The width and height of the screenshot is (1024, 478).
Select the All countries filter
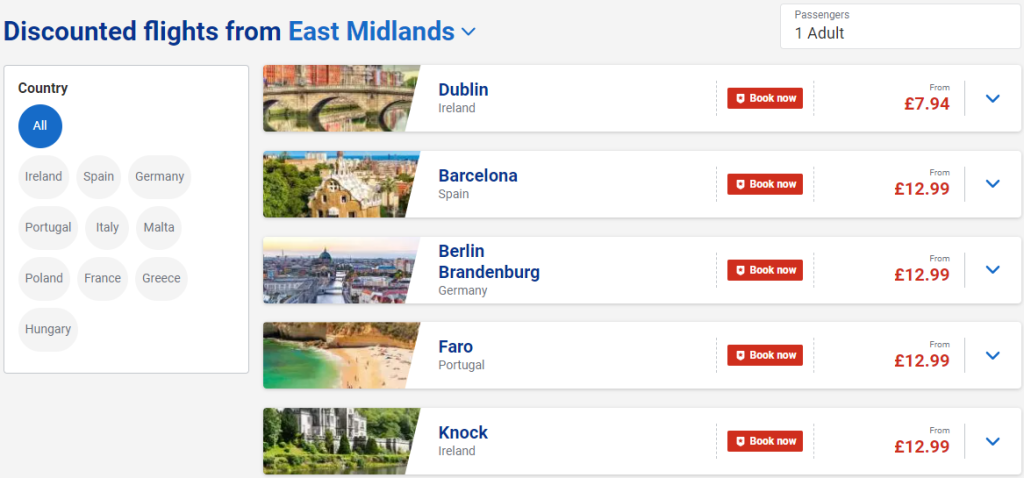pos(40,125)
